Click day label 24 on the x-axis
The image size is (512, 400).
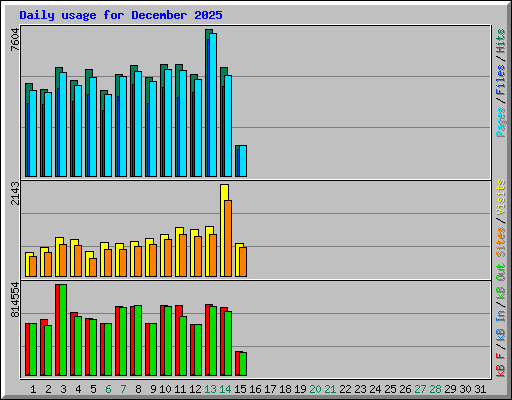click(375, 389)
